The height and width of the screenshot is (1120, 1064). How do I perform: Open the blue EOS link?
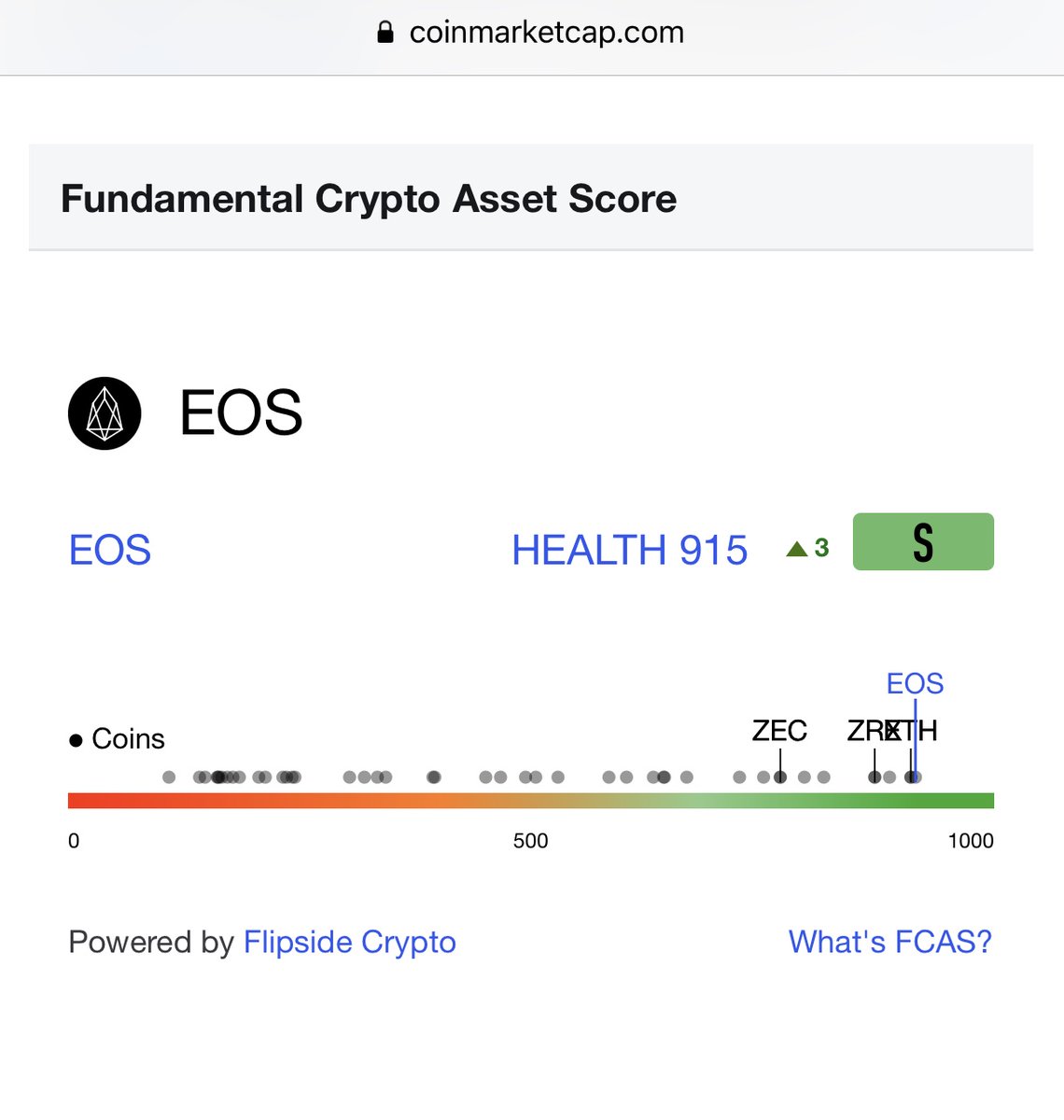pos(110,550)
